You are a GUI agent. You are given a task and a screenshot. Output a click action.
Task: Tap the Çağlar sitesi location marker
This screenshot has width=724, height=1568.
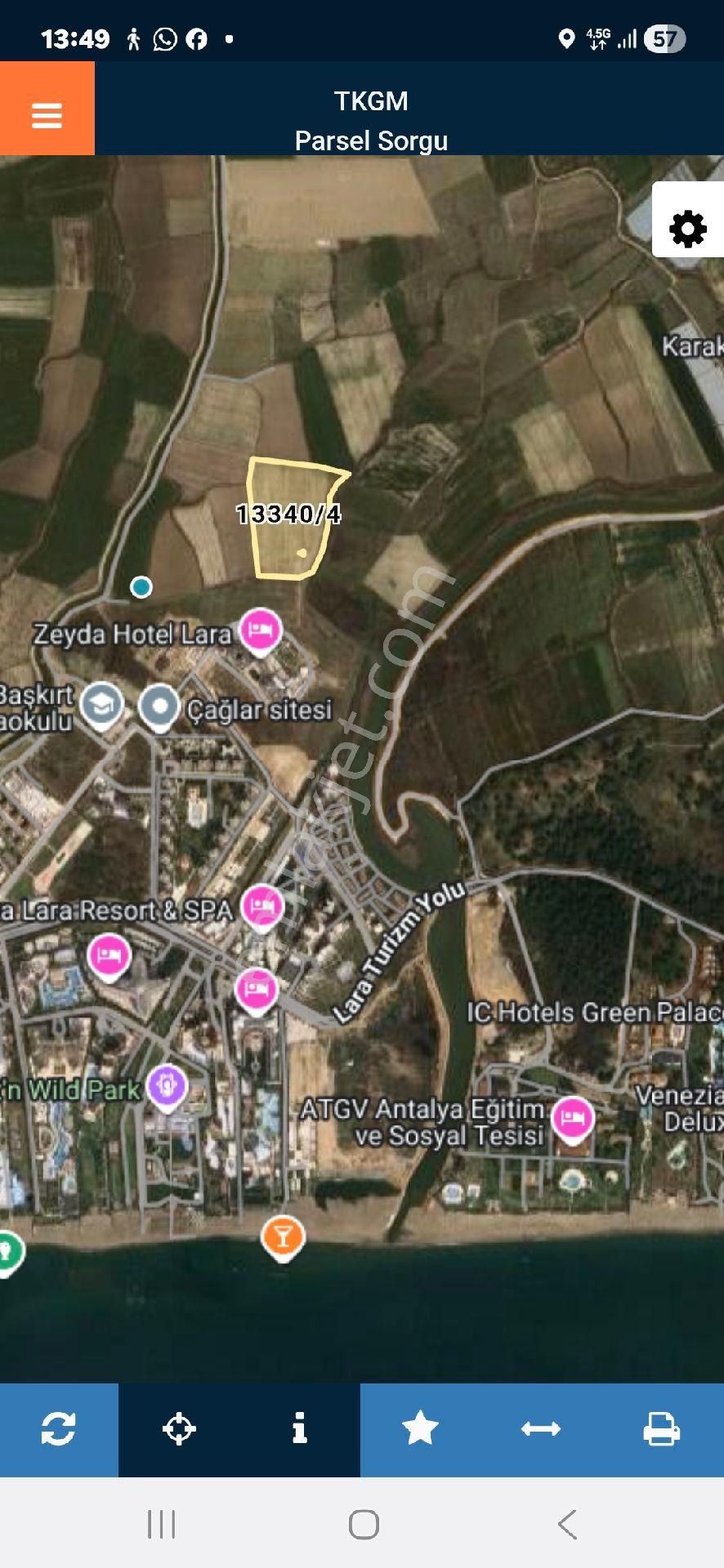pos(159,707)
